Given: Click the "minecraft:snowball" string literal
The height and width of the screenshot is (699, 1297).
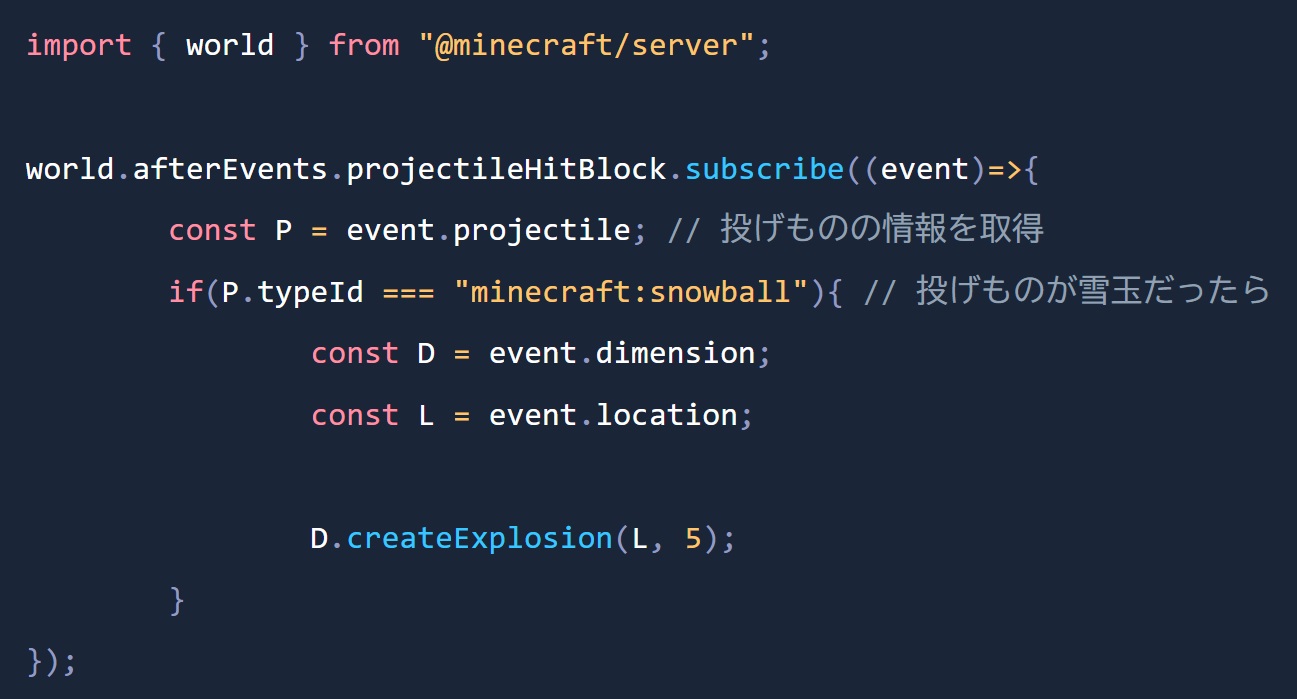Looking at the screenshot, I should (x=630, y=292).
